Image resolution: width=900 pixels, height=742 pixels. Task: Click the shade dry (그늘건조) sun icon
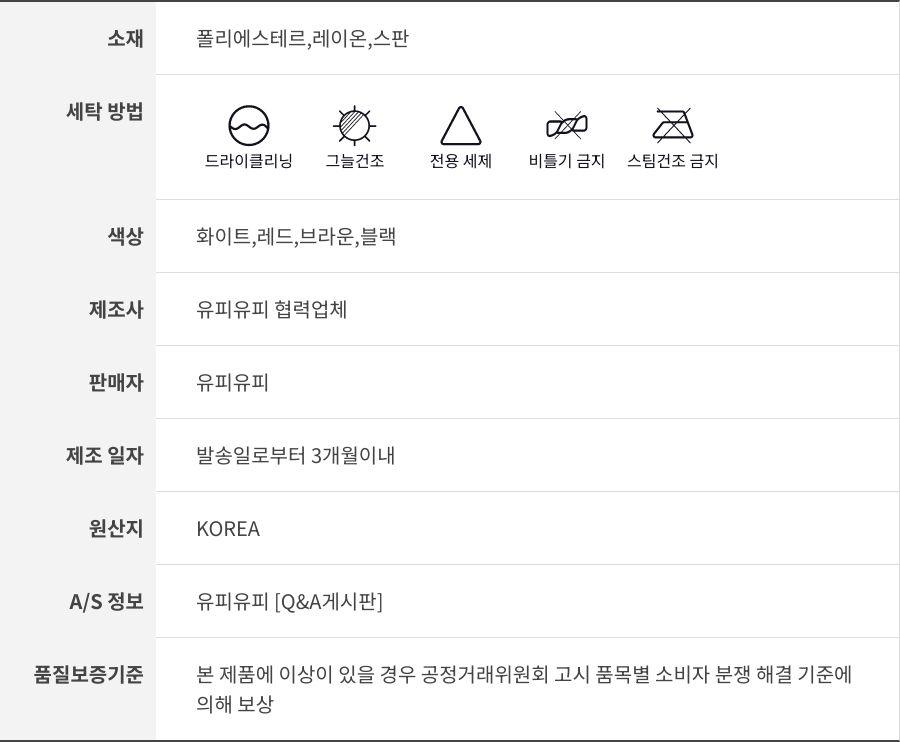click(x=354, y=126)
